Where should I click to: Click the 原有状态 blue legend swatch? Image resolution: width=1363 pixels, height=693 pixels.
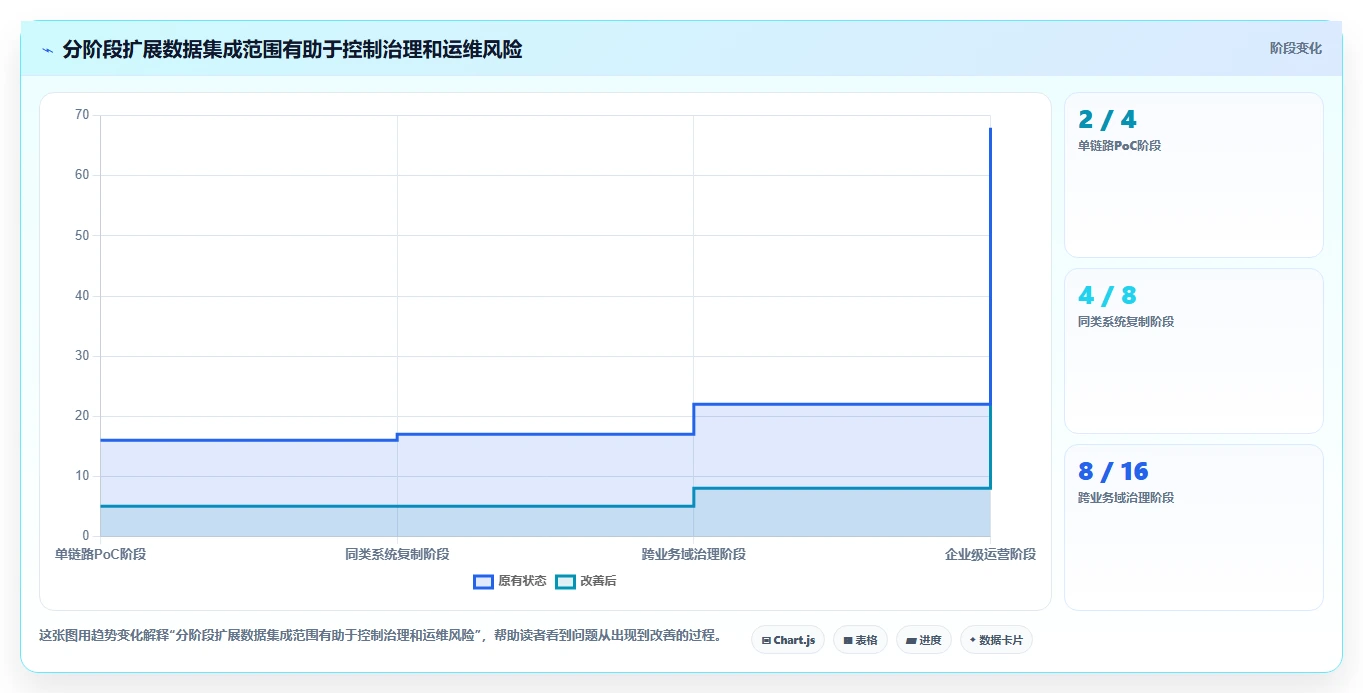(484, 581)
